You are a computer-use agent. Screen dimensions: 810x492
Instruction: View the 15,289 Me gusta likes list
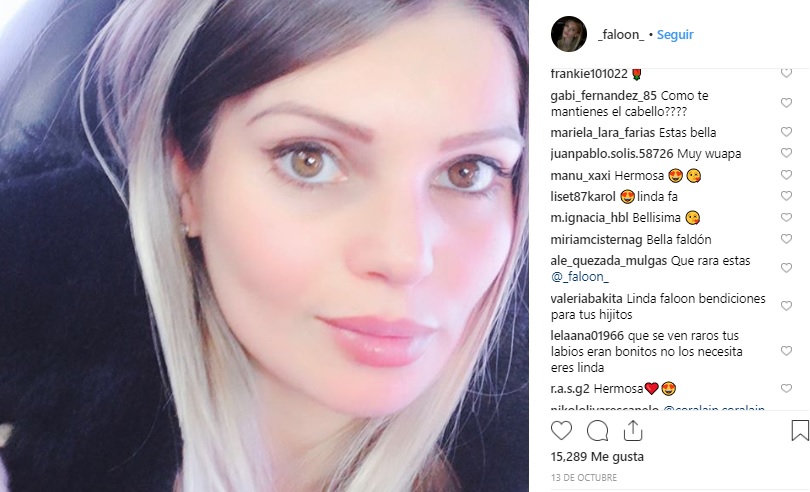597,457
